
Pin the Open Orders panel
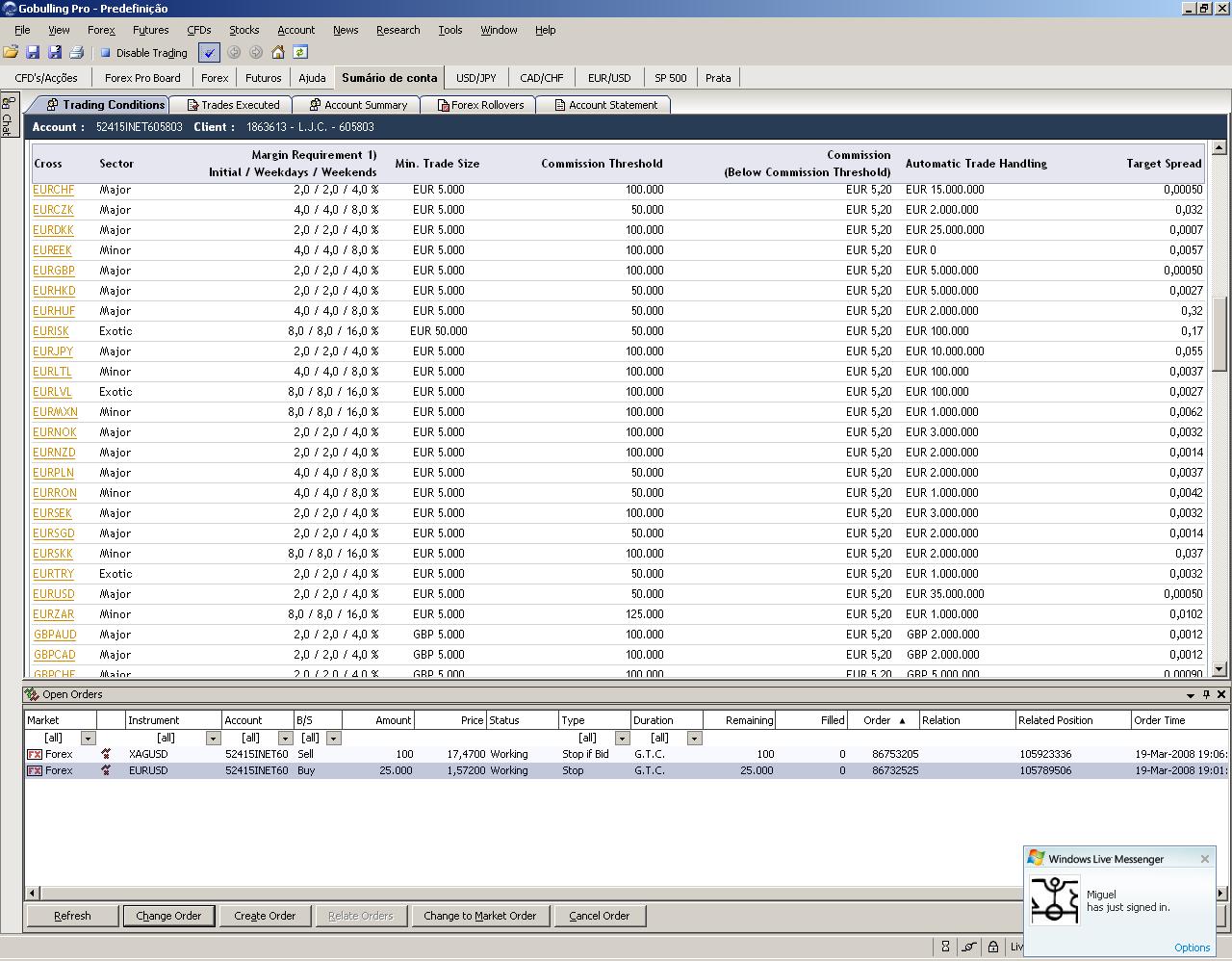click(x=1206, y=694)
